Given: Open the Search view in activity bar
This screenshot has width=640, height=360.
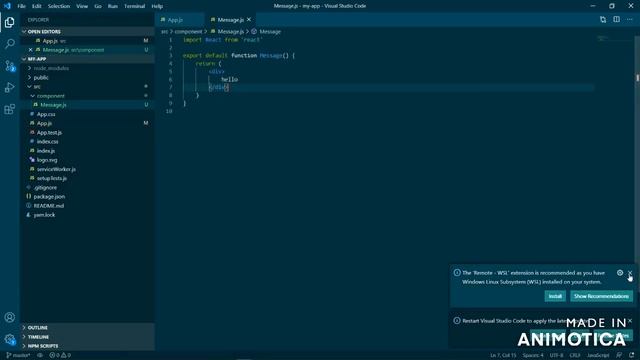Looking at the screenshot, I should [9, 44].
